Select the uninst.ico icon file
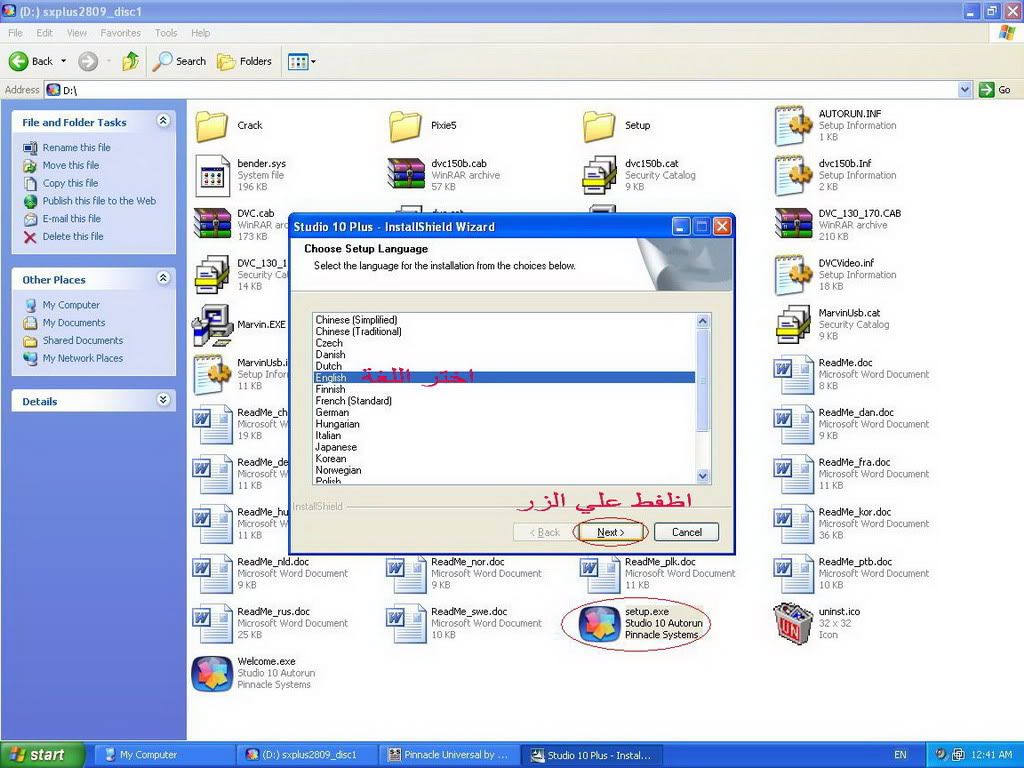1024x768 pixels. (793, 623)
